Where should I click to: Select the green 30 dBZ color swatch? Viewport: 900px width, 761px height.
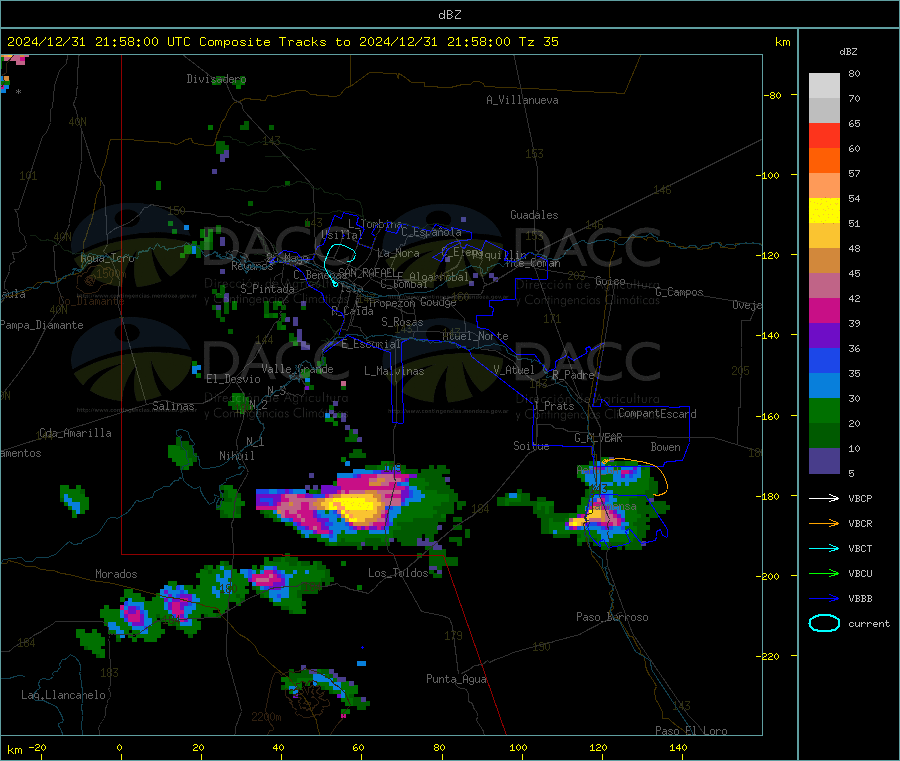coord(824,410)
